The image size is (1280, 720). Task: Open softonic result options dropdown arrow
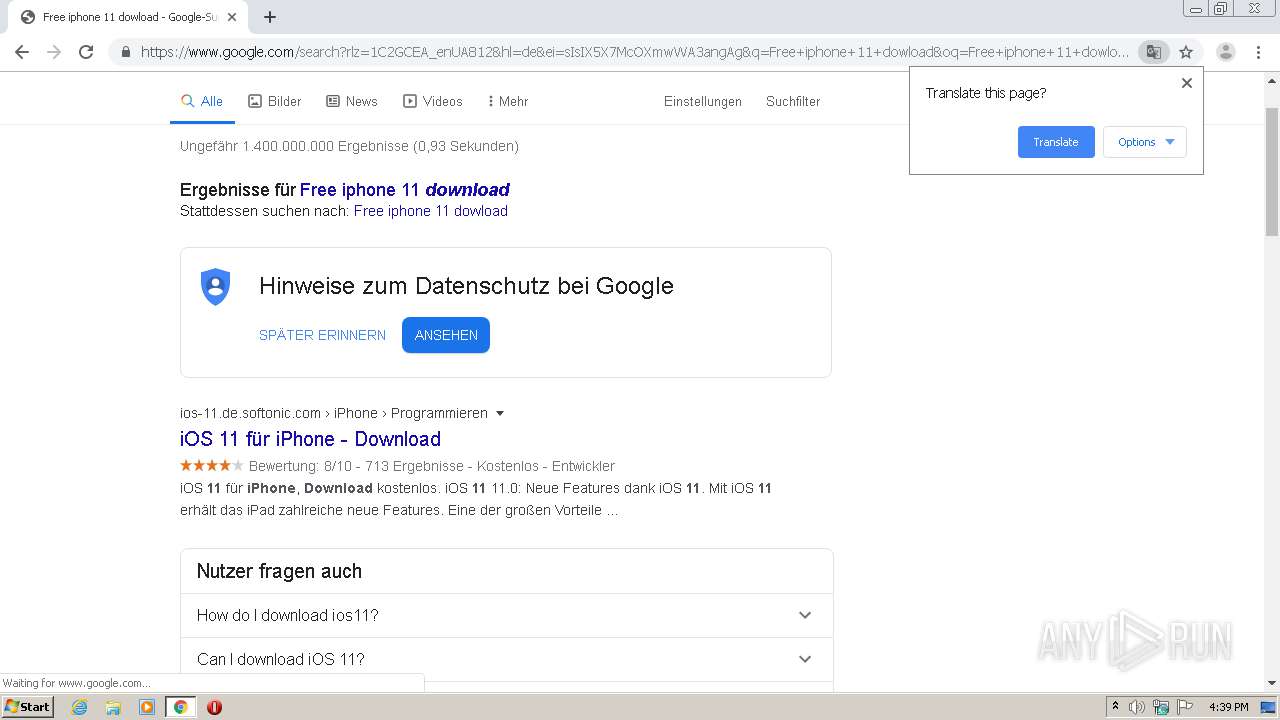point(500,413)
